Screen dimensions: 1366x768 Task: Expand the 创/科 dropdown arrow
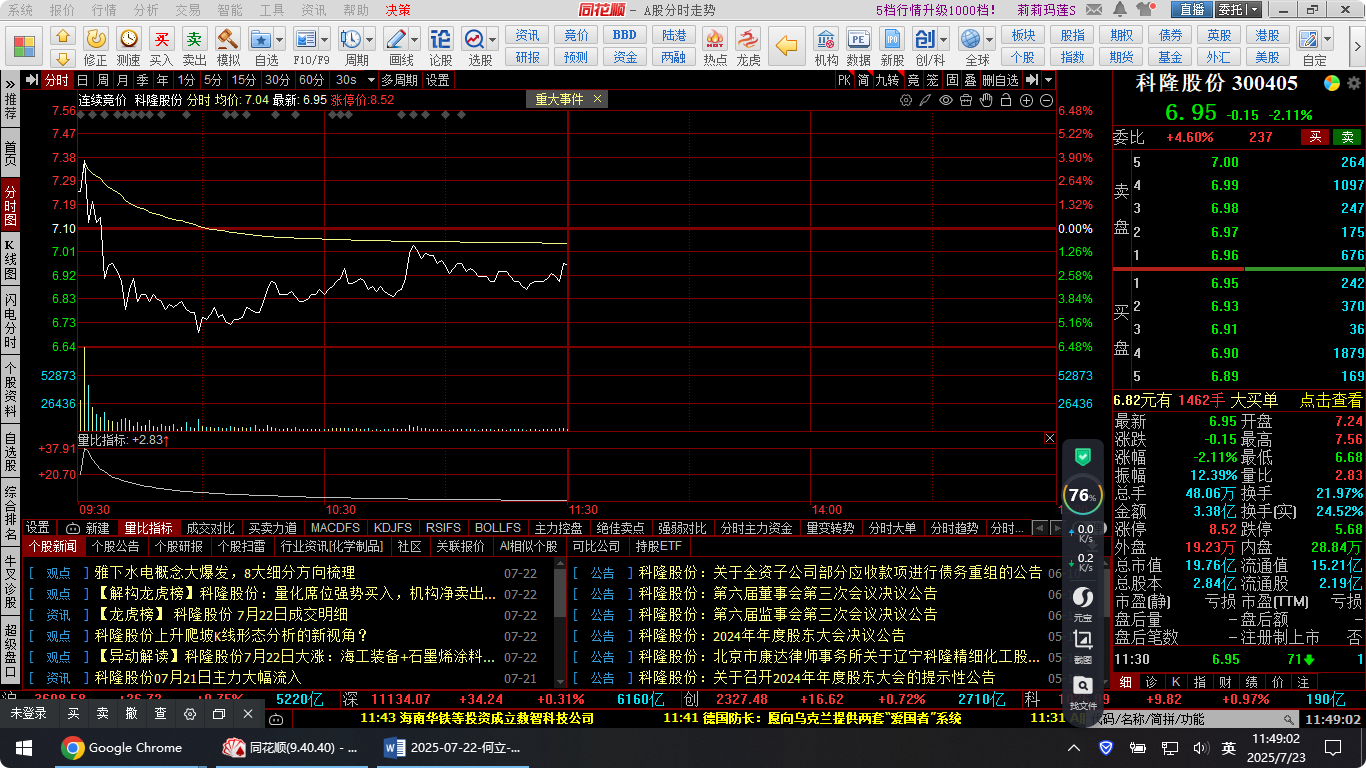point(943,39)
